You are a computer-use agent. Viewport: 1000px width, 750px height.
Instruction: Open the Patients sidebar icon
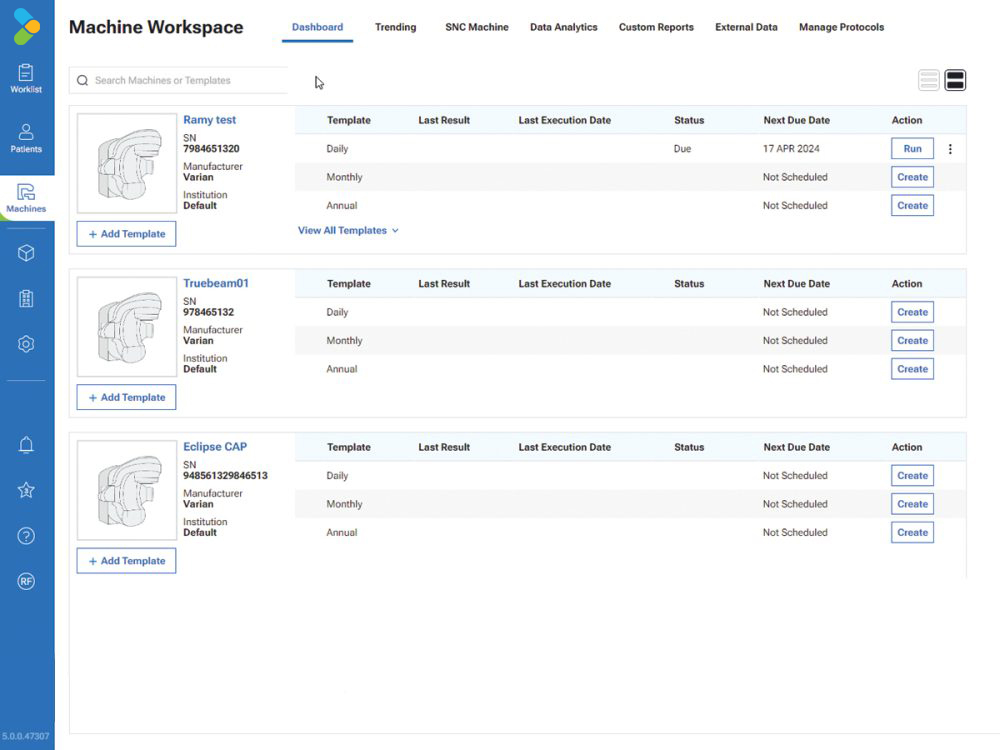pos(26,138)
